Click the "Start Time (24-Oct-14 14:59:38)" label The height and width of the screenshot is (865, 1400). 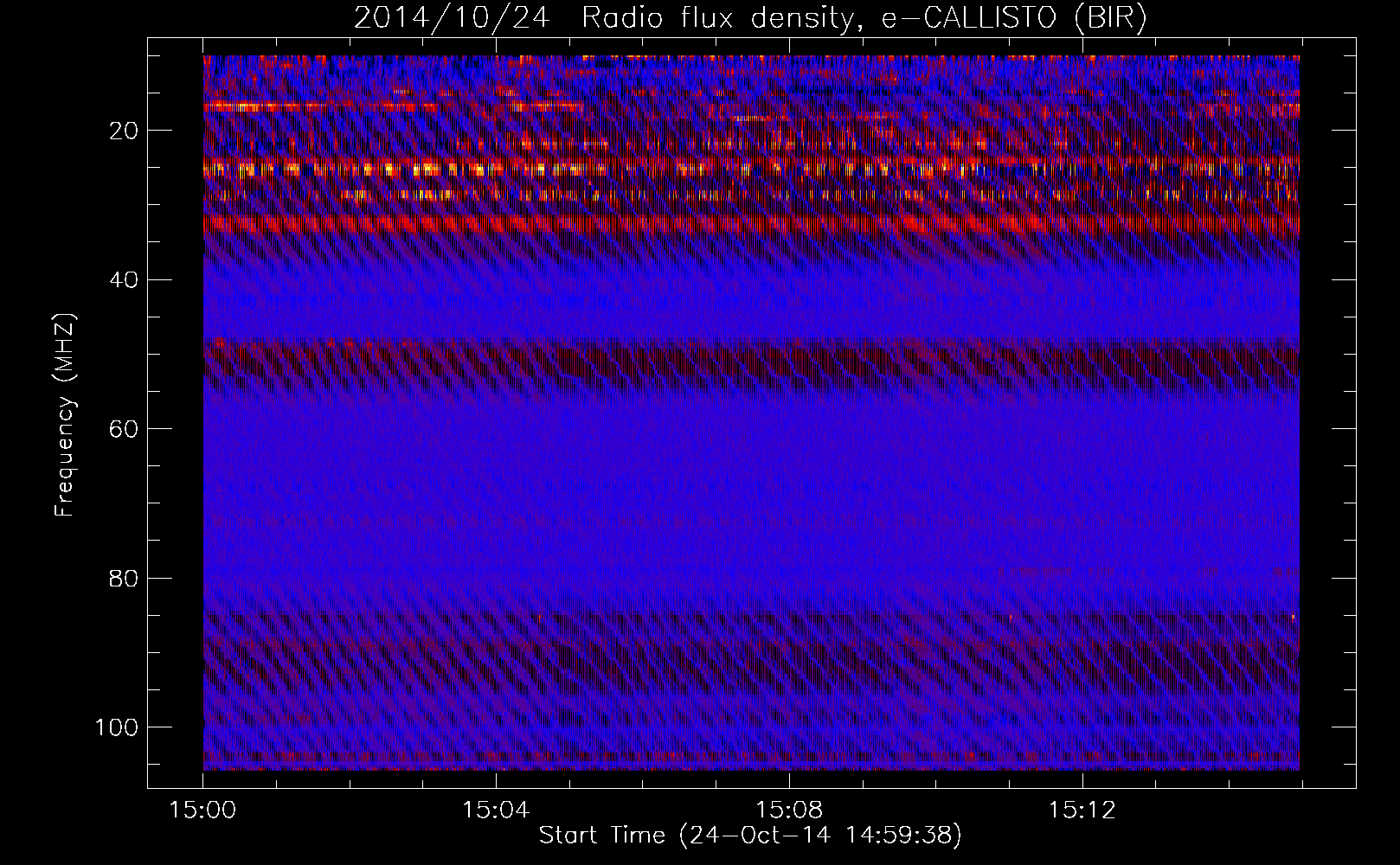pos(750,836)
